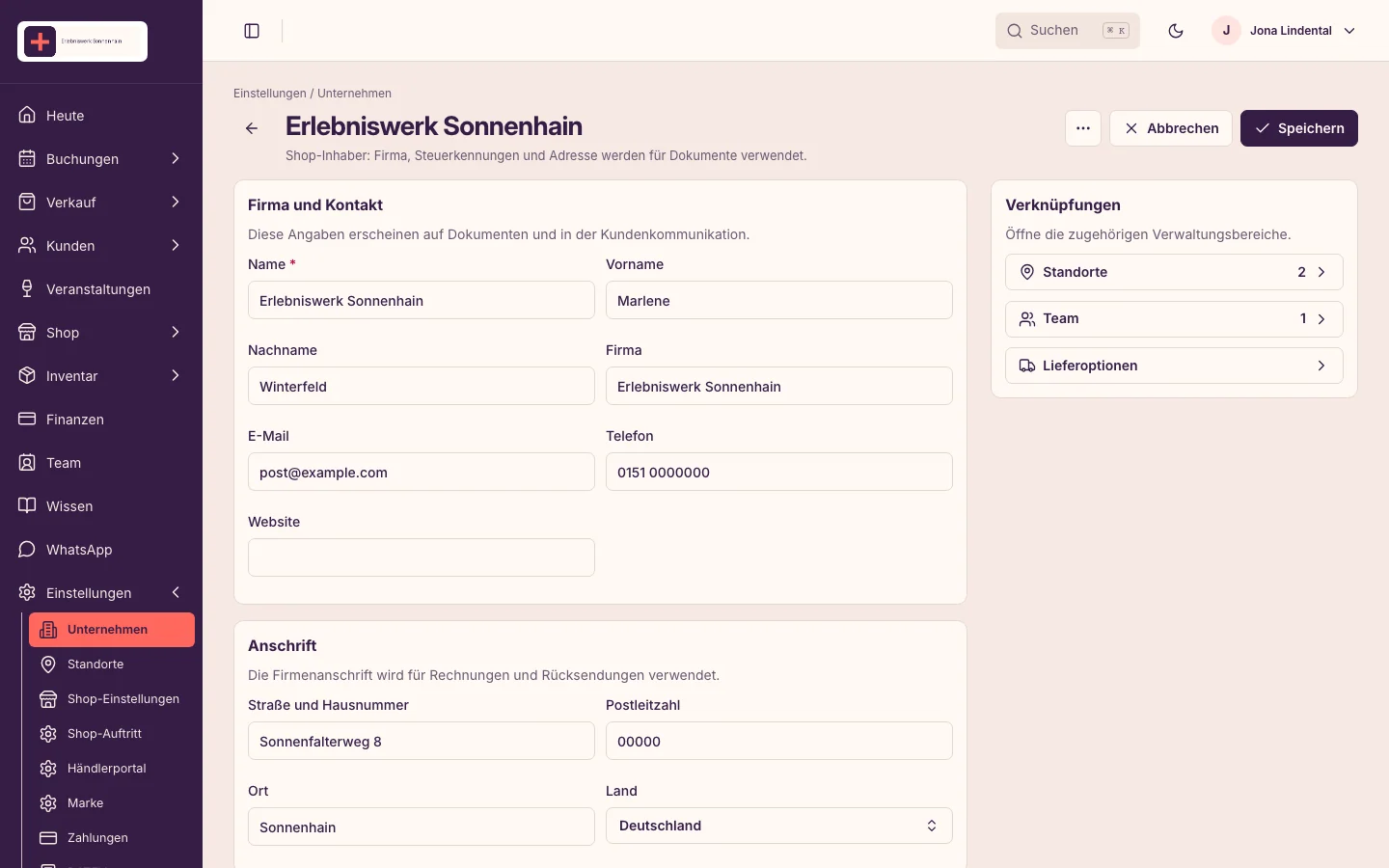Open Finanzen in the sidebar
The height and width of the screenshot is (868, 1389).
pyautogui.click(x=101, y=420)
